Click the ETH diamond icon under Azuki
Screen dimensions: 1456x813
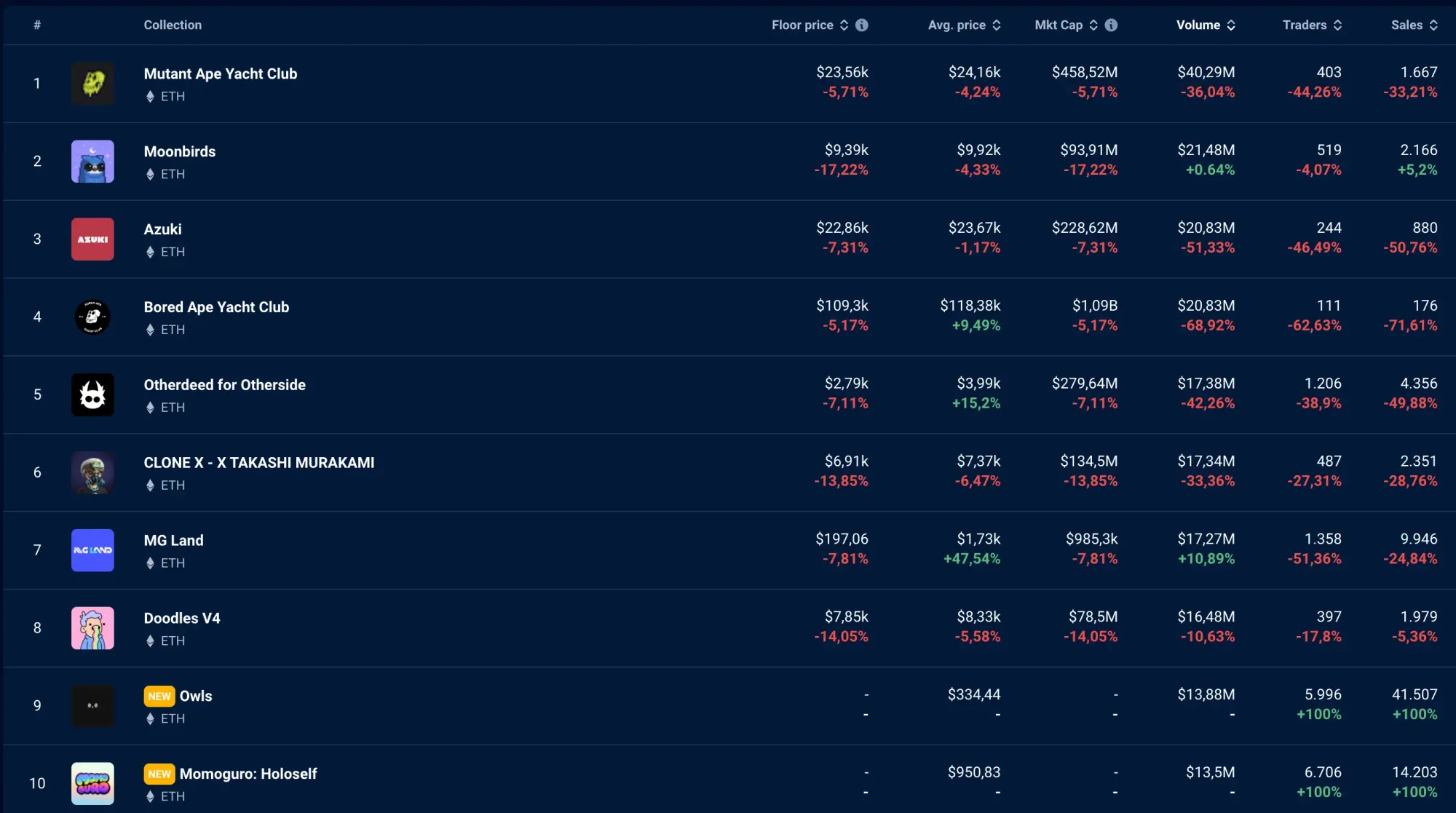(150, 253)
